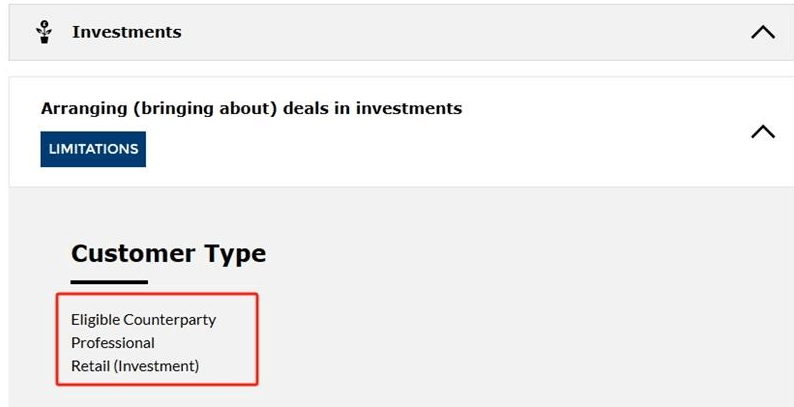The height and width of the screenshot is (407, 794).
Task: Select the Investments section title
Action: click(127, 32)
